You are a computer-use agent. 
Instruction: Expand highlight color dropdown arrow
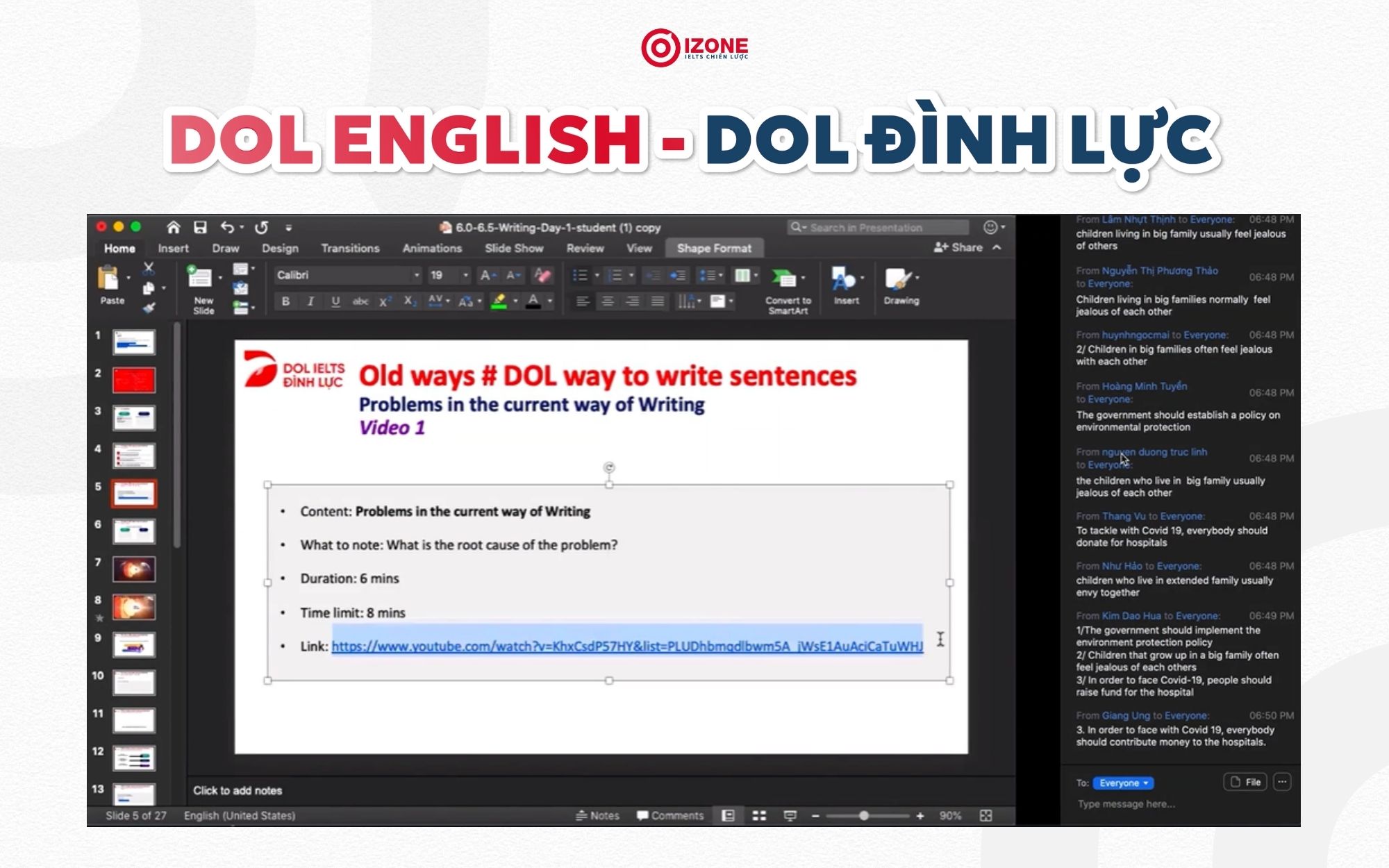click(515, 301)
